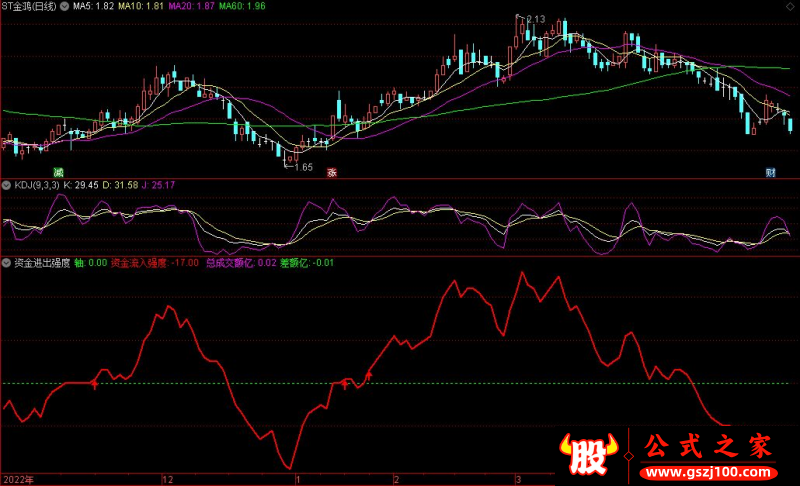Viewport: 800px width, 486px height.
Task: Click the green 减 marker icon
Action: tap(59, 172)
